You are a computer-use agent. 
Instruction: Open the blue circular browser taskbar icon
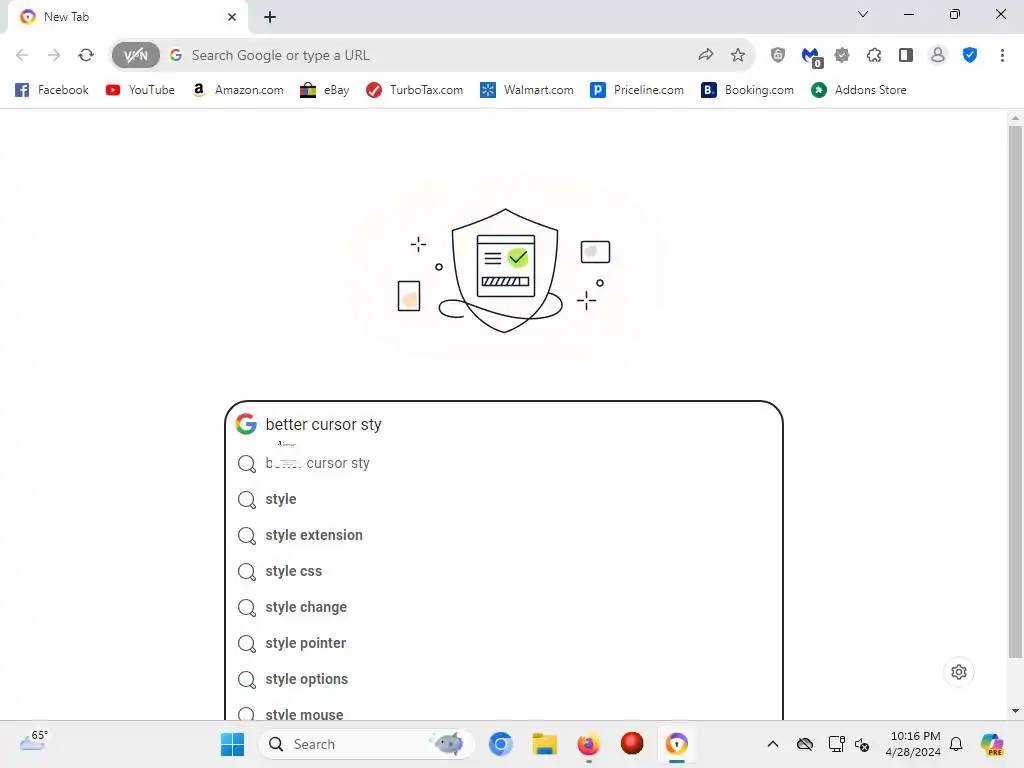[x=501, y=744]
